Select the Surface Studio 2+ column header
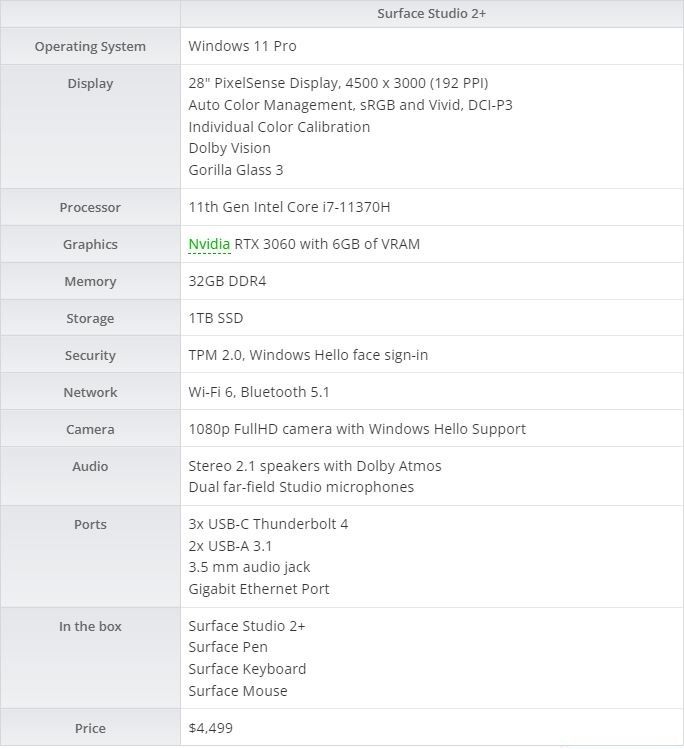This screenshot has height=749, width=684. [431, 13]
